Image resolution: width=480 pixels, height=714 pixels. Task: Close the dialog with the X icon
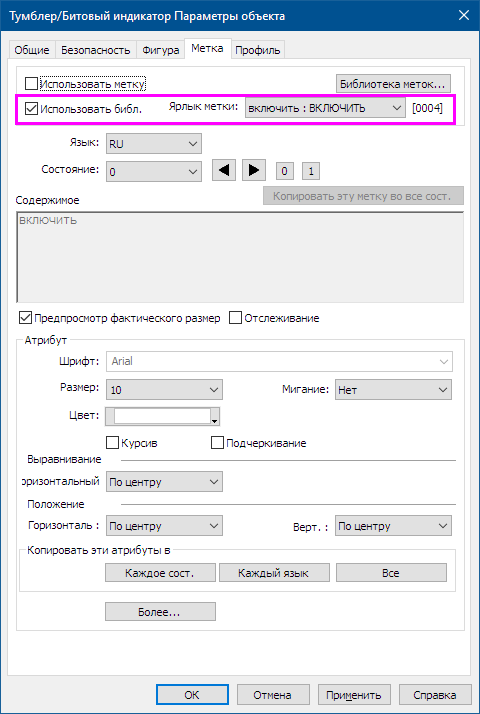(x=464, y=15)
